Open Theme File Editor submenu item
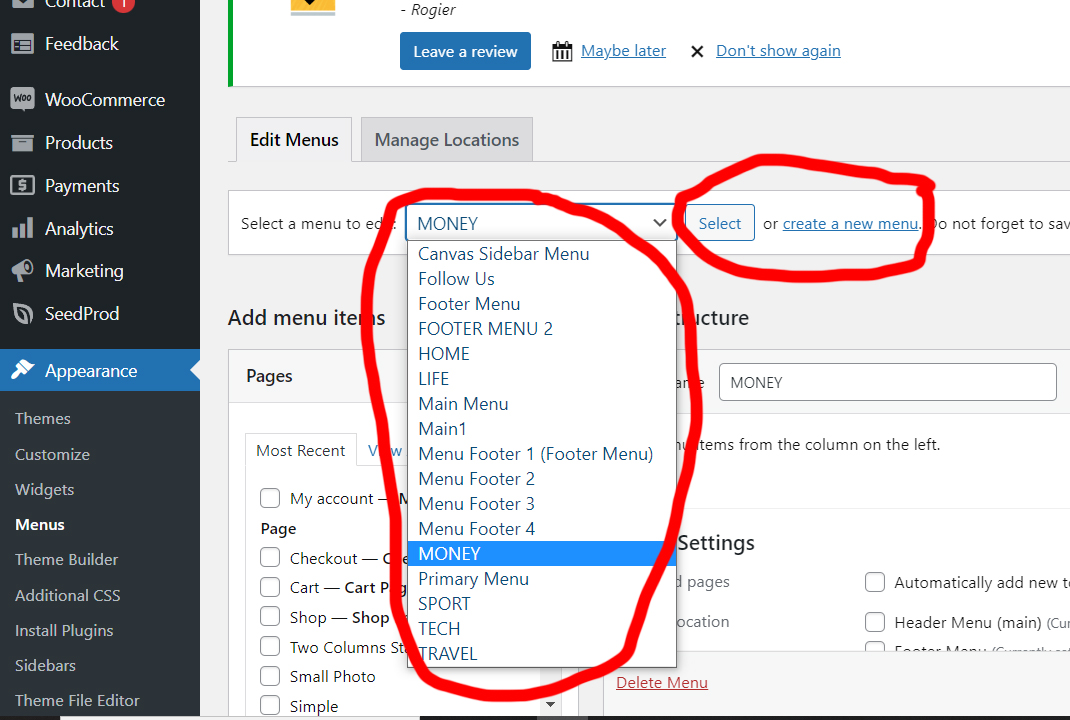1070x720 pixels. click(x=77, y=701)
